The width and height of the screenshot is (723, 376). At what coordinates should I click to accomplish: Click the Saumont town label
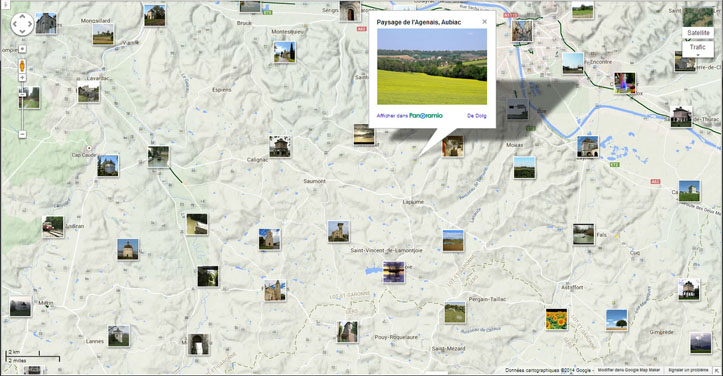(314, 181)
